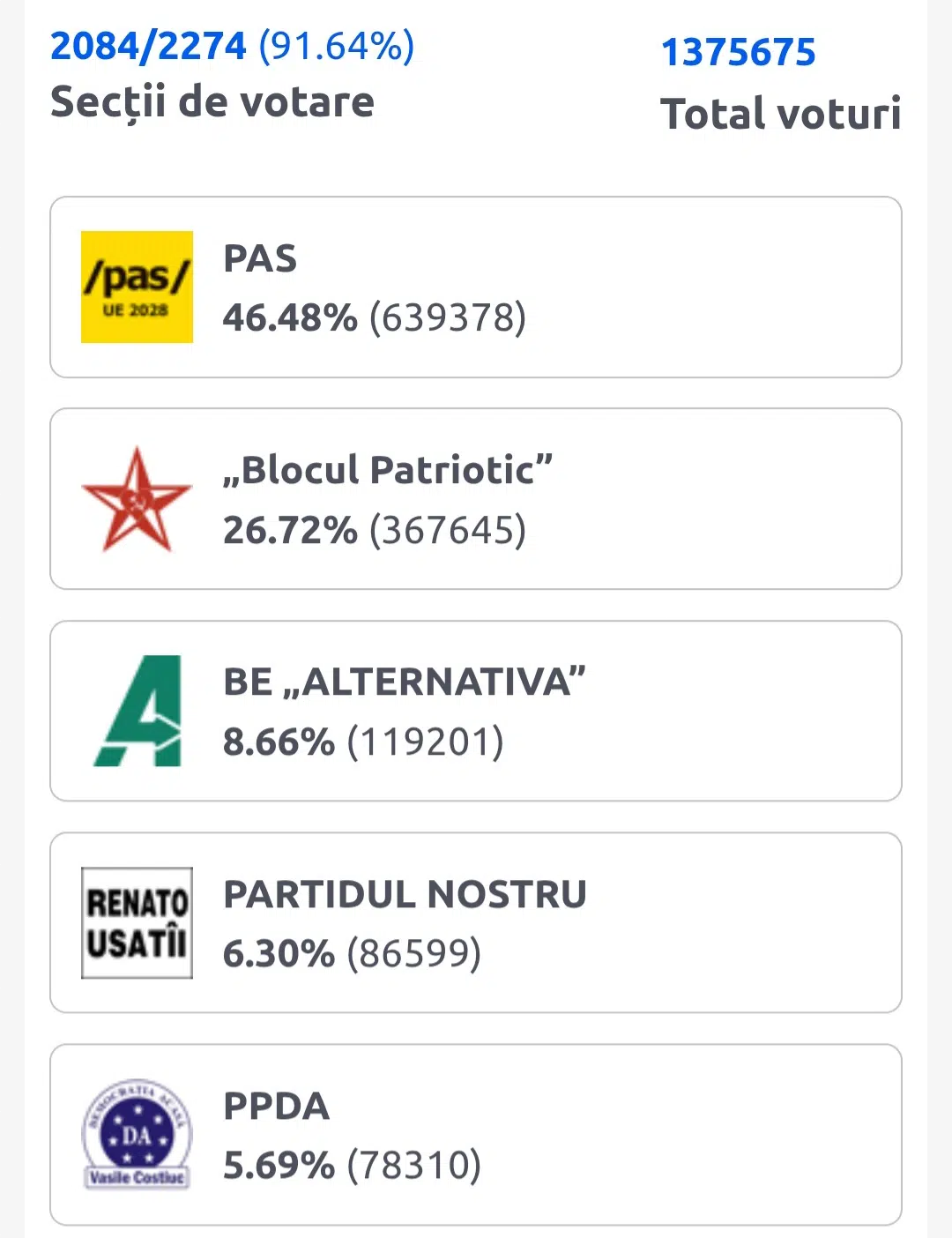Image resolution: width=952 pixels, height=1238 pixels.
Task: Select the „Blocul Patriotic” party name
Action: click(388, 469)
